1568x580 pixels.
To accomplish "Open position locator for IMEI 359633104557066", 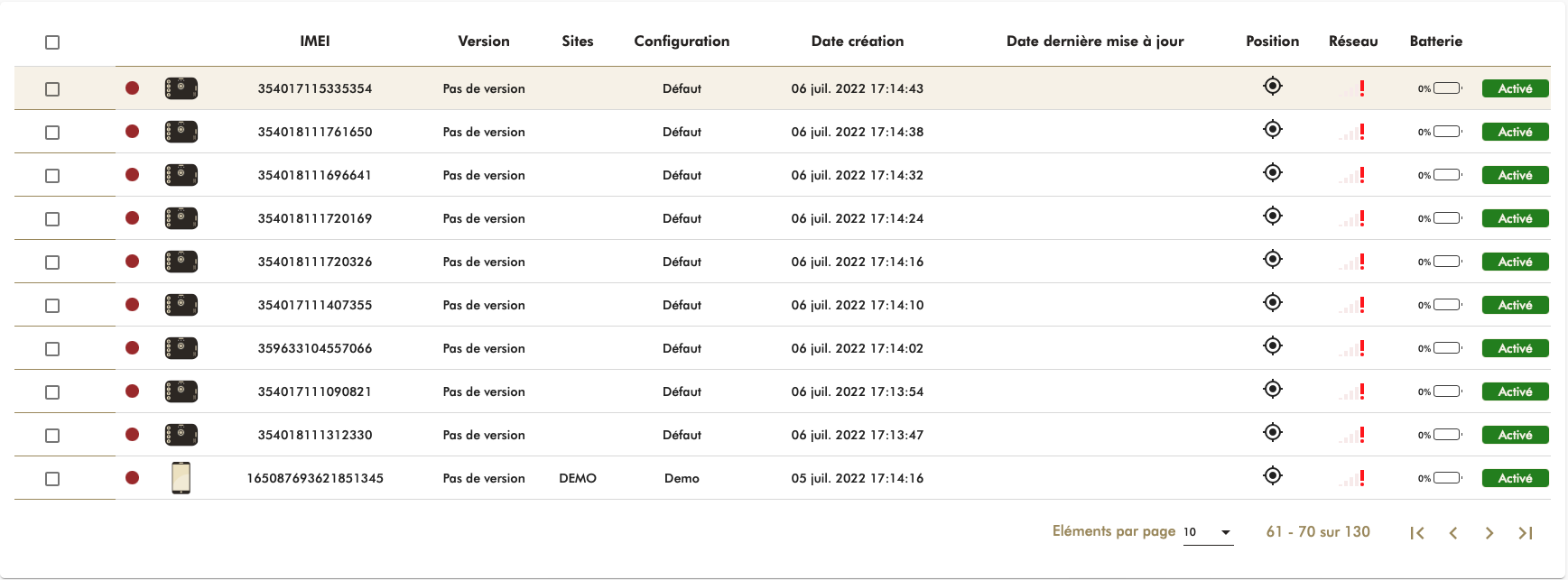I will 1272,346.
